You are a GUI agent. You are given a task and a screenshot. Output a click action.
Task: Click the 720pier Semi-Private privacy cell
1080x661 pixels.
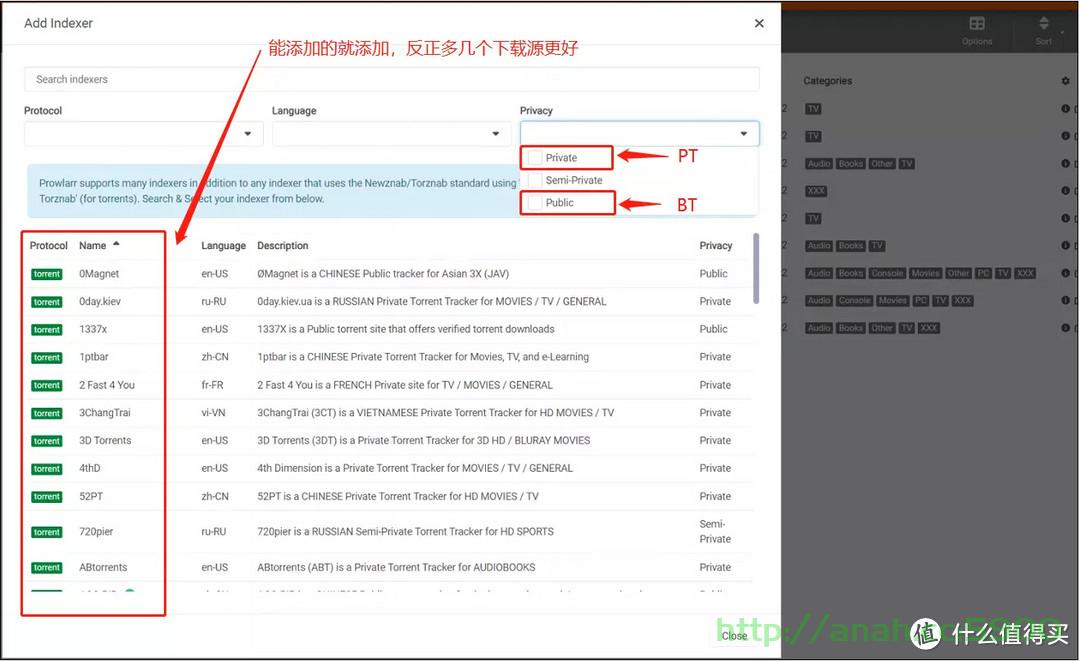pos(715,532)
